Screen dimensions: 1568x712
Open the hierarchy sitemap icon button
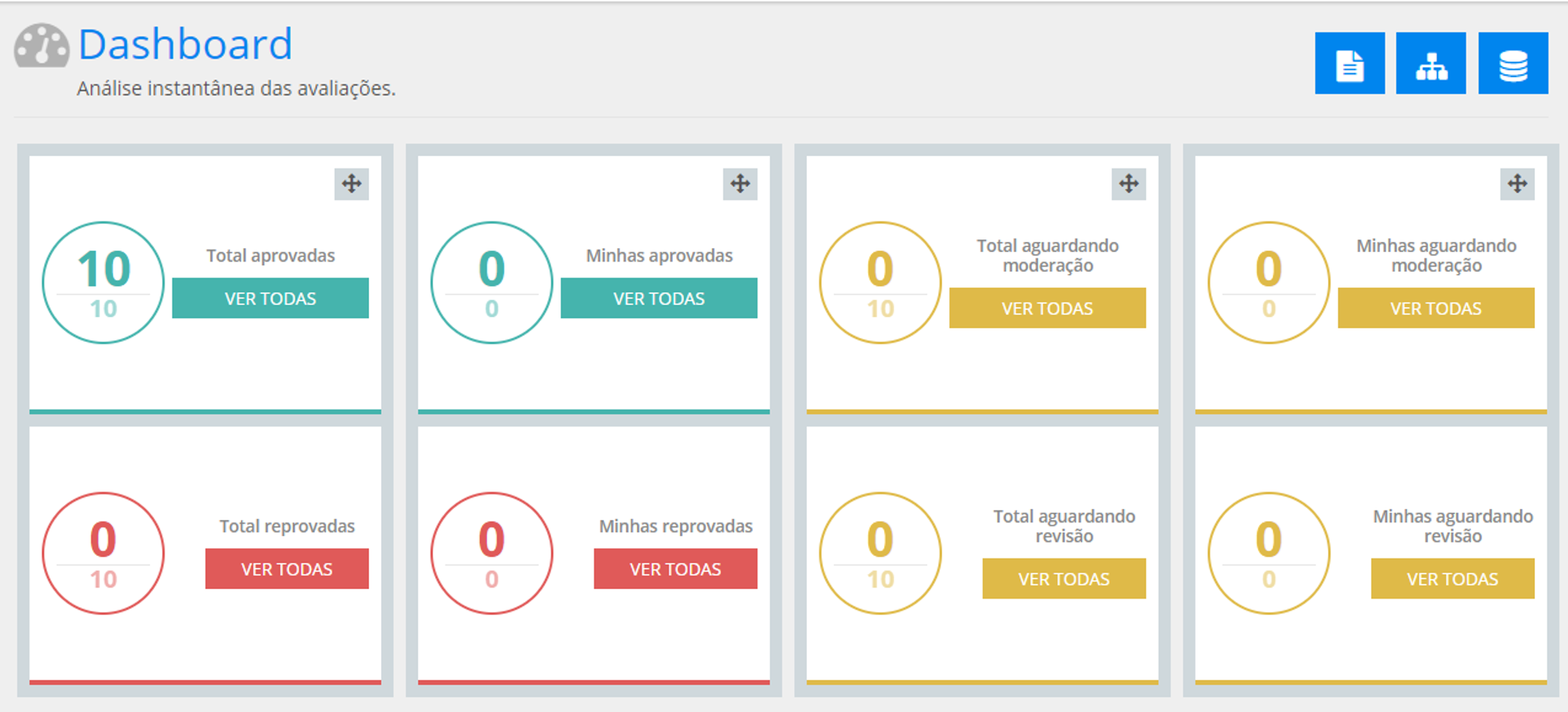(1430, 64)
